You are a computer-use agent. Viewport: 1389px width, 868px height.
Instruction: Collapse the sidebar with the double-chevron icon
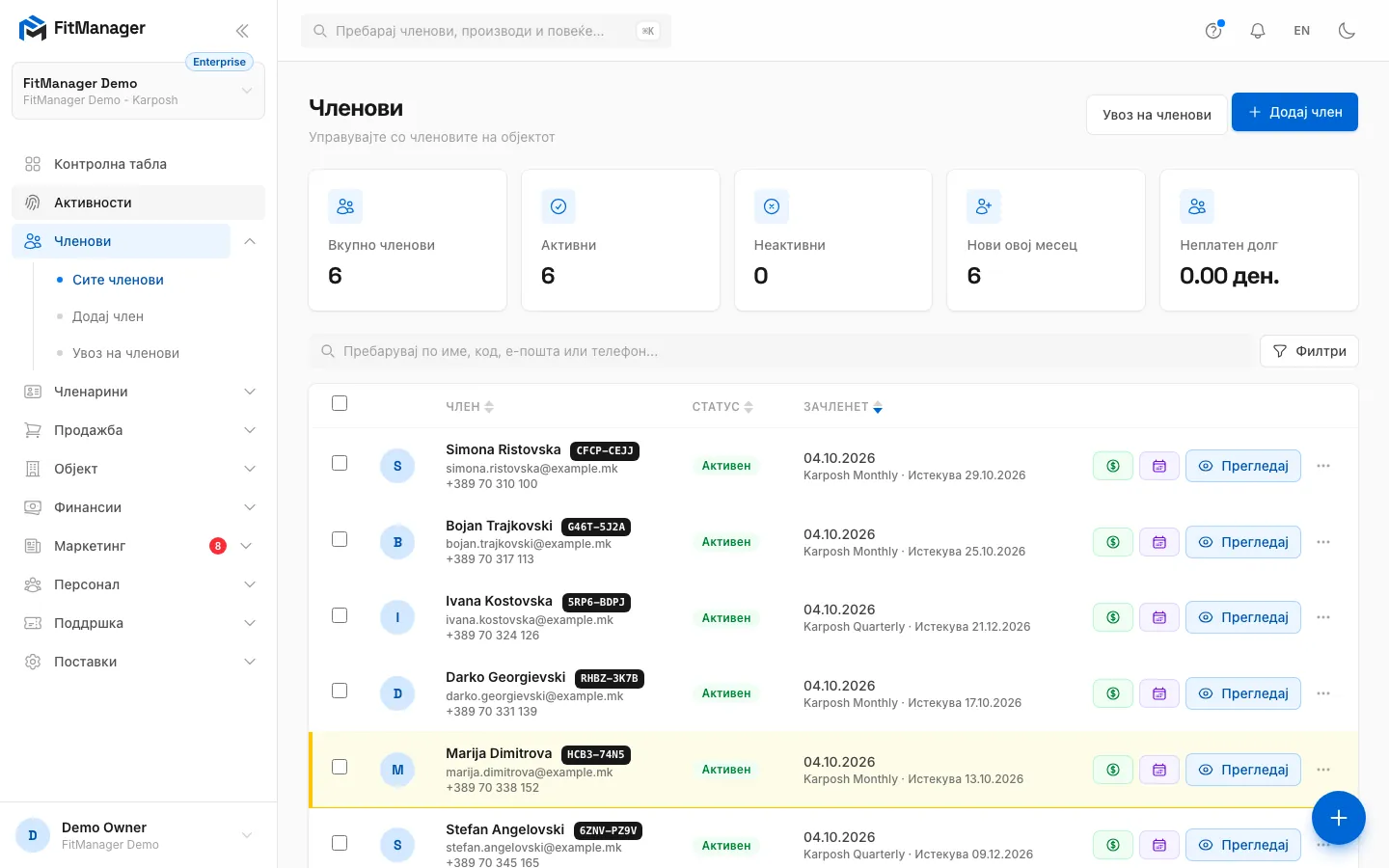242,31
